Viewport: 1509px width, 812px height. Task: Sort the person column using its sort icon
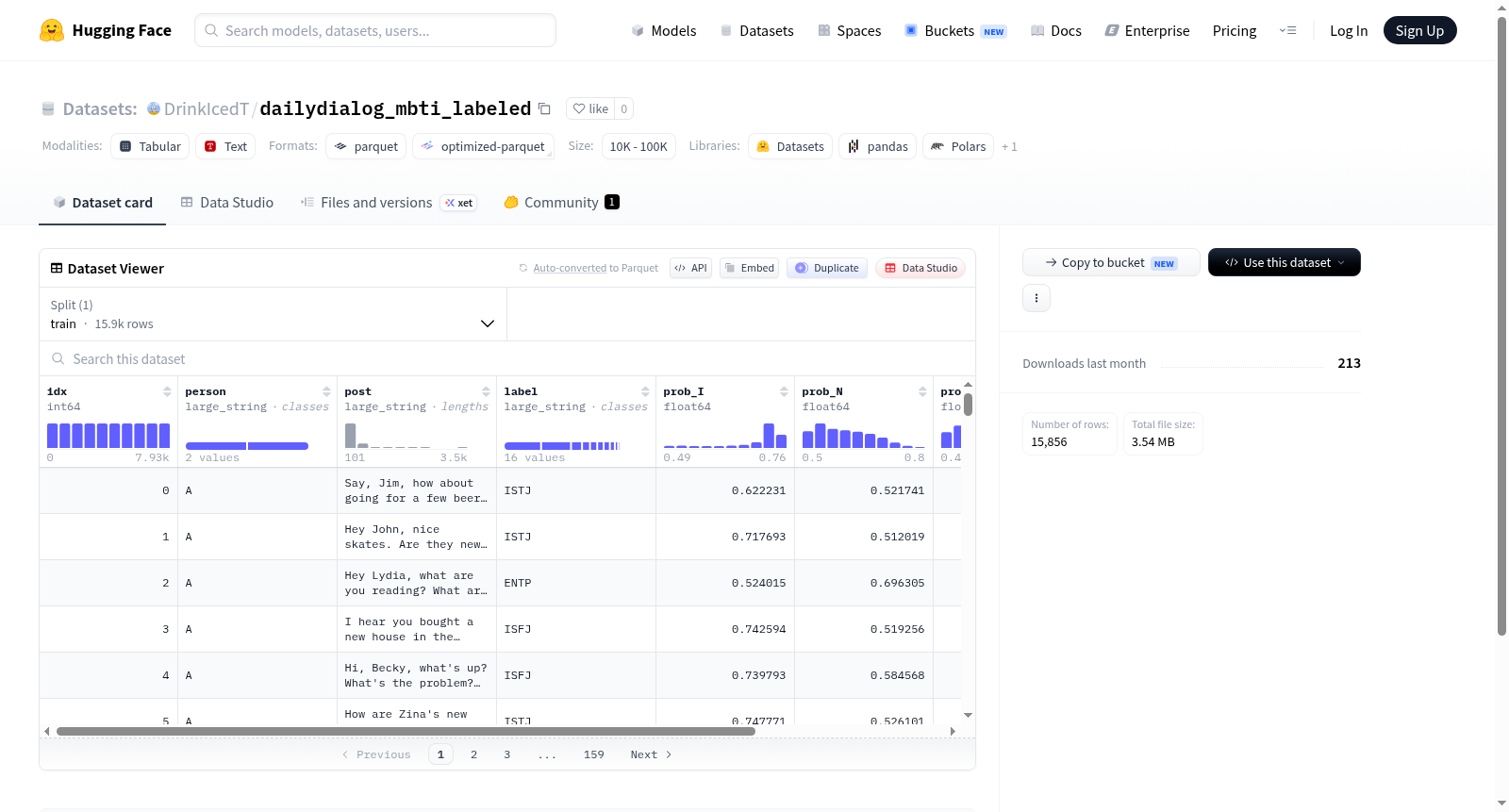[326, 391]
